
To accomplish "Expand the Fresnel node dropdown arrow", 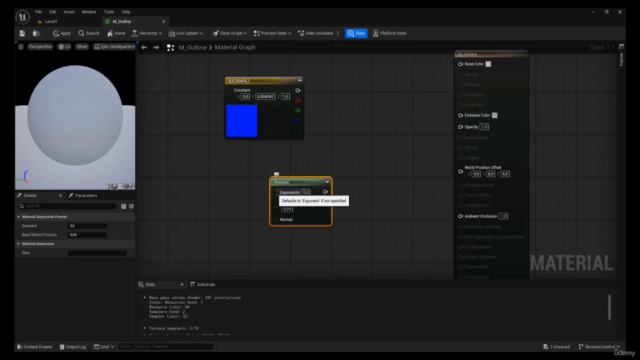I will tap(327, 182).
